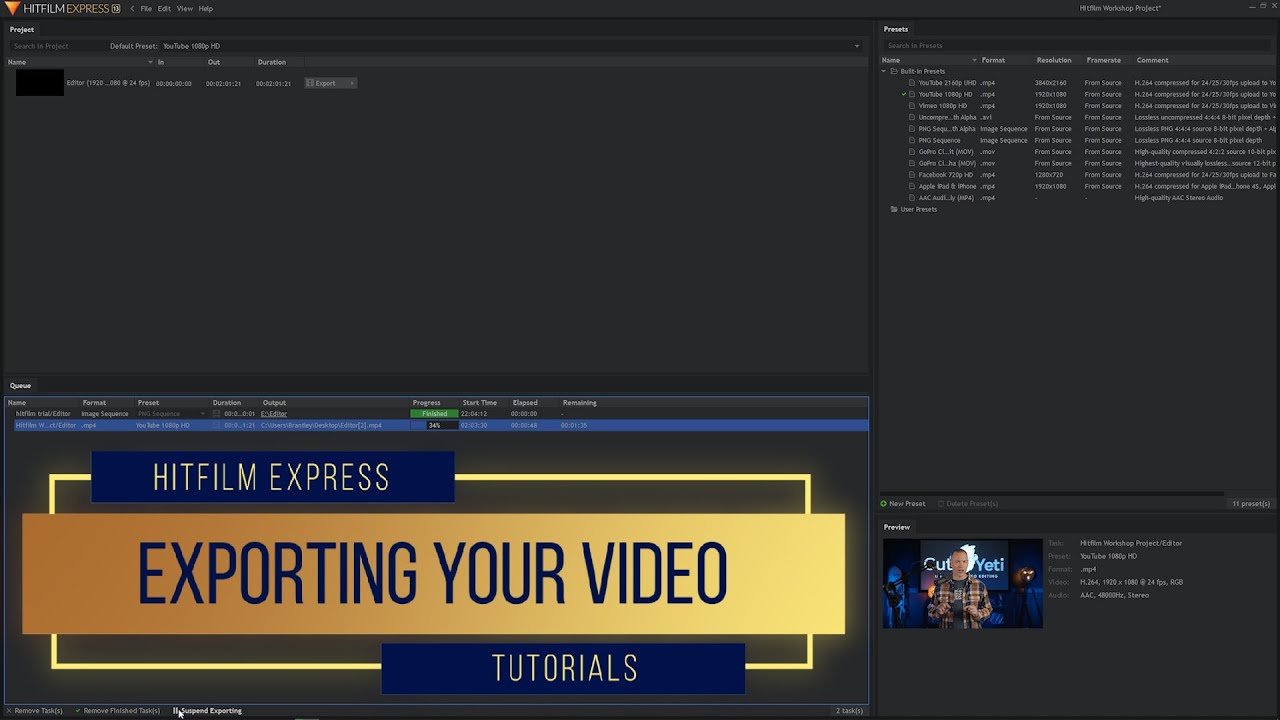Click the GoPro Cineform Alpha MOV preset icon
Screen dimensions: 1280x720
pos(912,163)
